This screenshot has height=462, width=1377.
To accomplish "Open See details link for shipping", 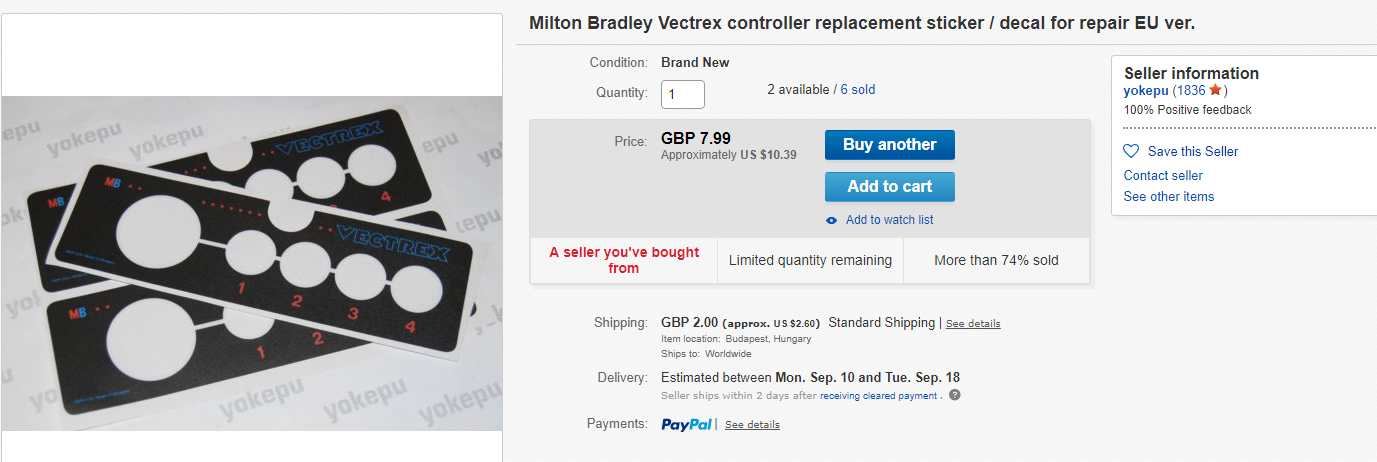I will [973, 324].
